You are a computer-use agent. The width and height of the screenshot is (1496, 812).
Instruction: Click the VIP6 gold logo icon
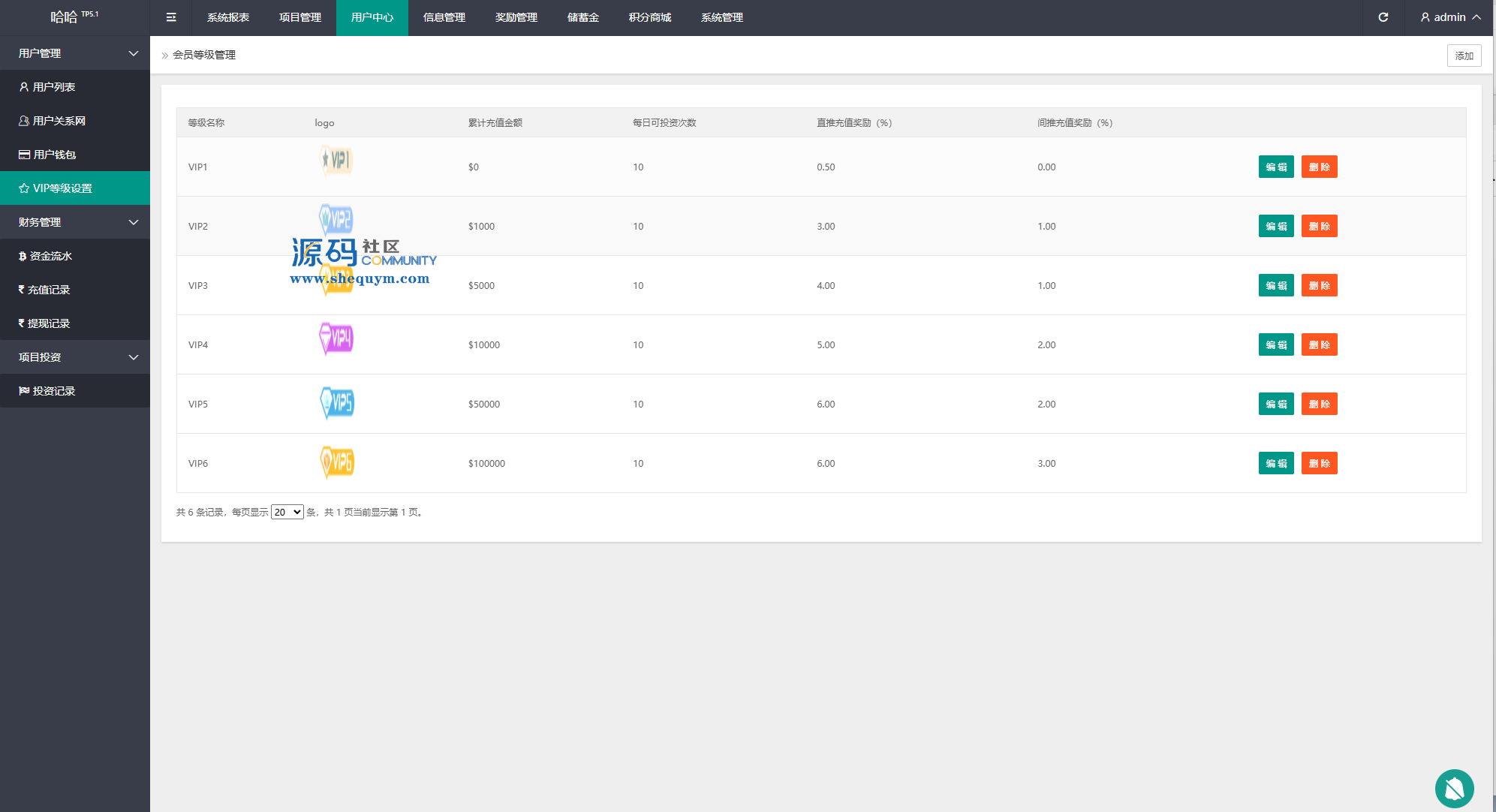337,462
